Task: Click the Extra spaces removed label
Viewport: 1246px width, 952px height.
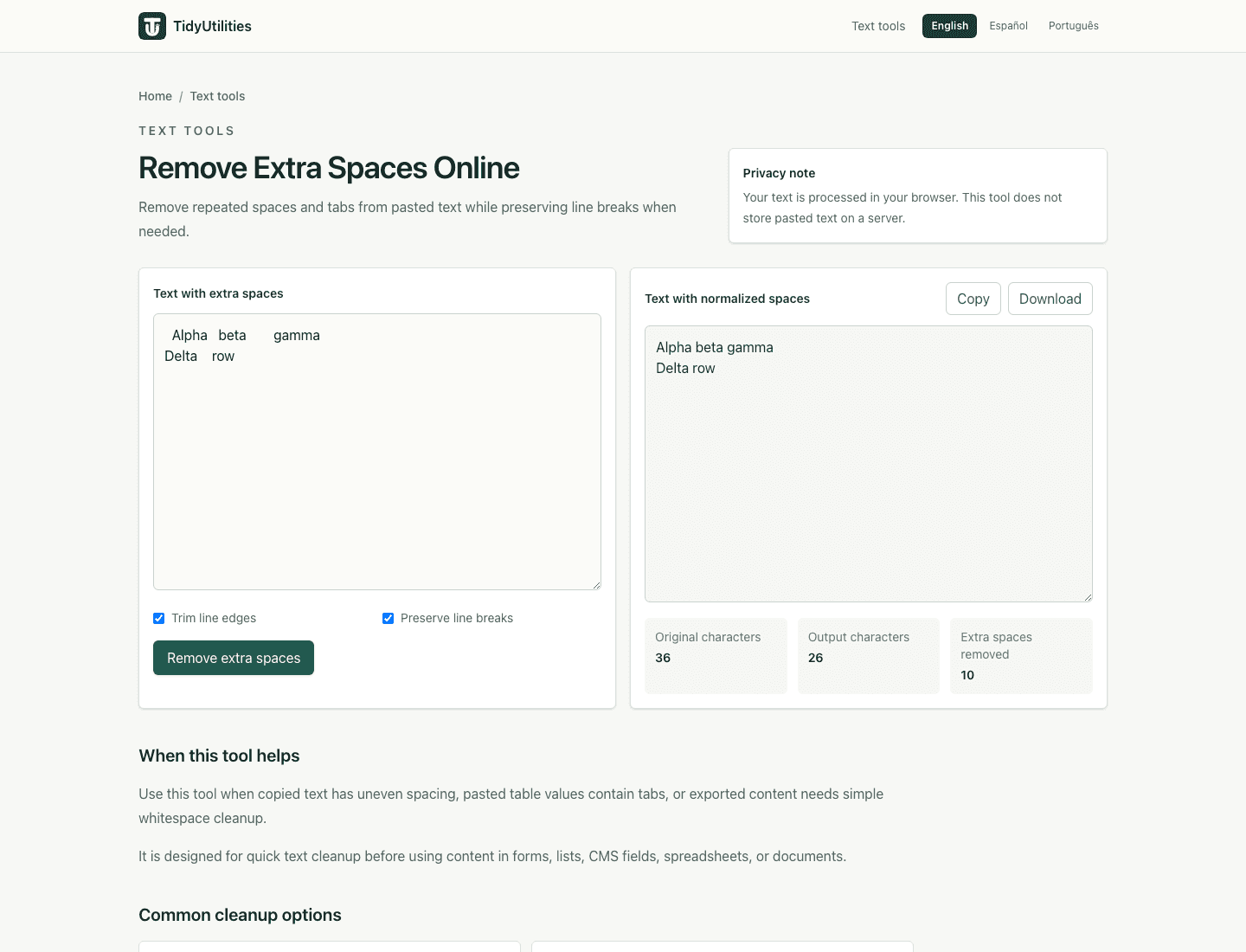Action: point(996,646)
